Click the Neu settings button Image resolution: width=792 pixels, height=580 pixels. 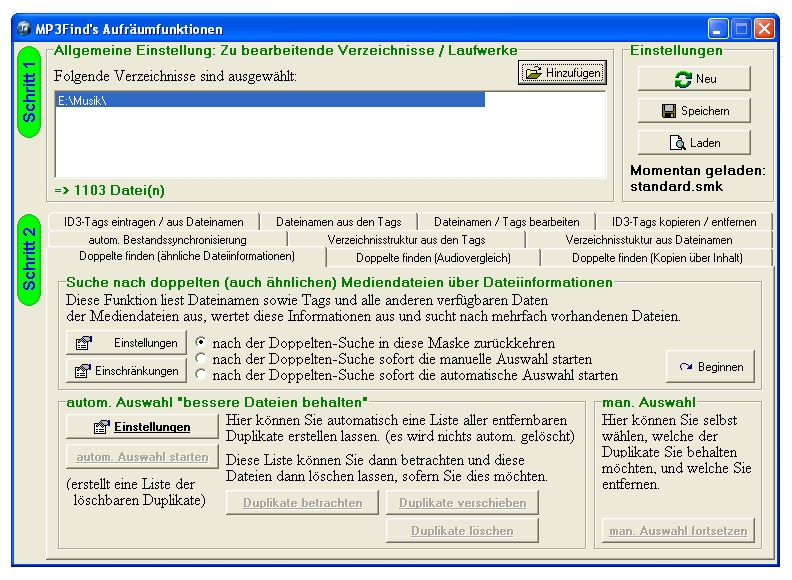(694, 79)
